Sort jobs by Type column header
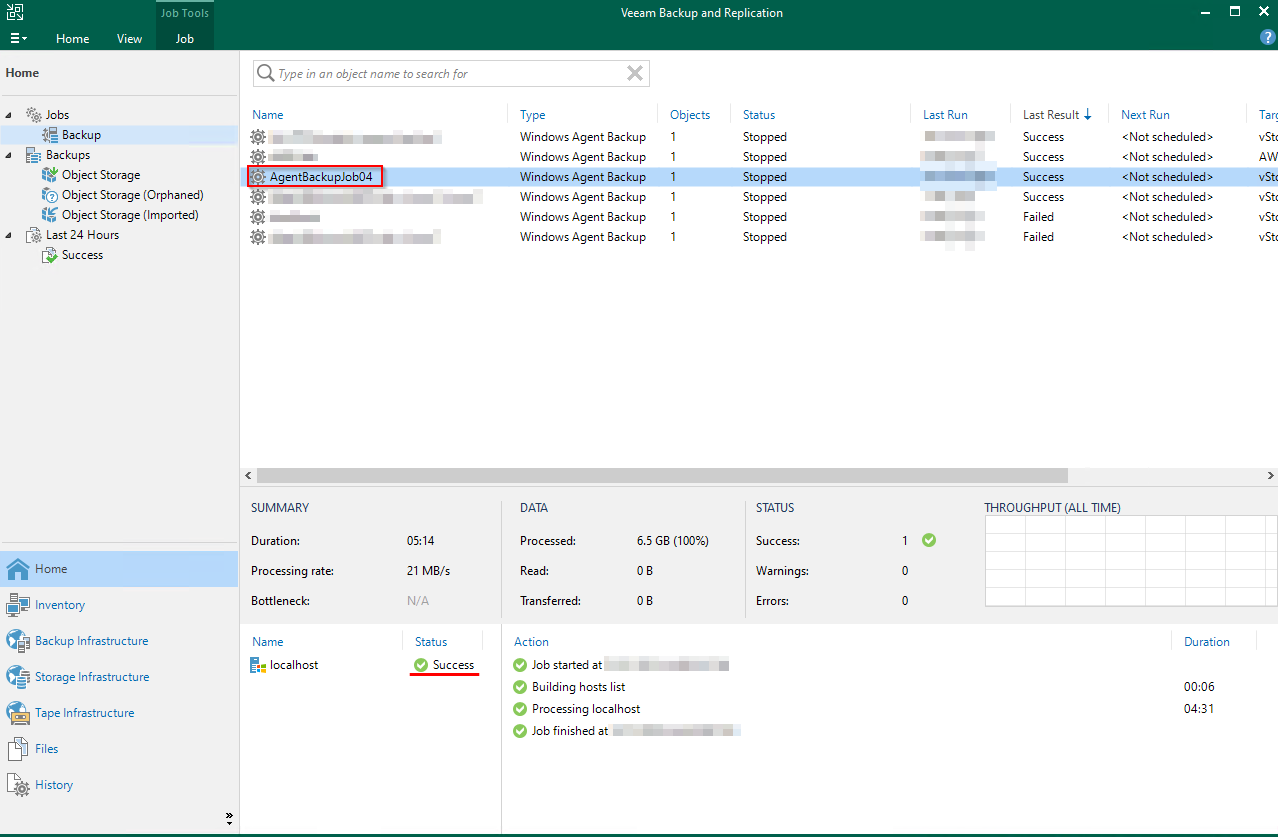1278x837 pixels. click(x=533, y=115)
